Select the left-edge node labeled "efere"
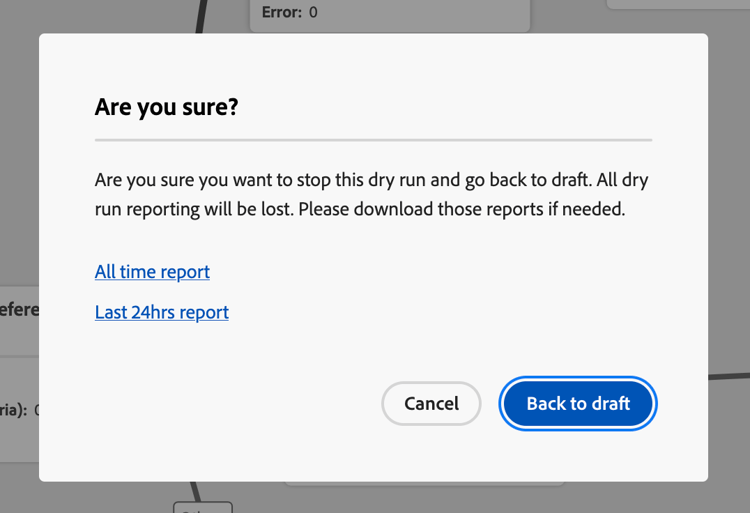Screen dimensions: 750x513 [19, 309]
